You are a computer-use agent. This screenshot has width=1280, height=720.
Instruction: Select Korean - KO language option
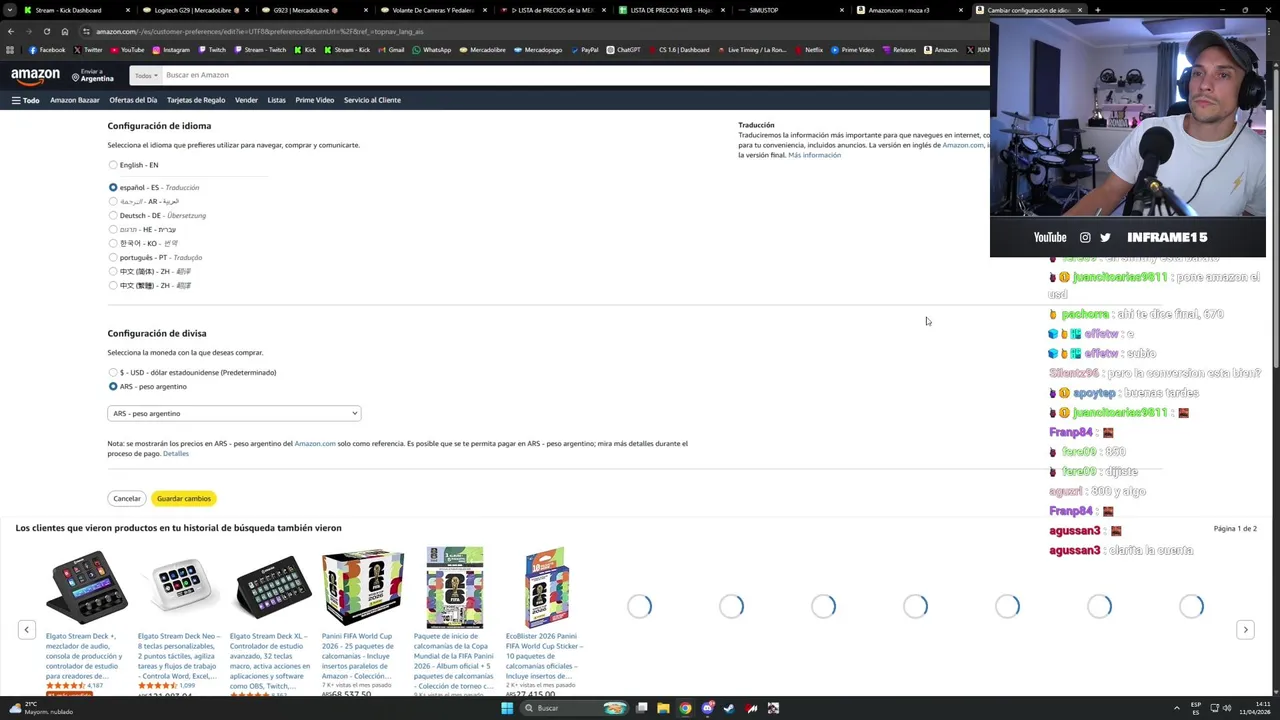[113, 243]
